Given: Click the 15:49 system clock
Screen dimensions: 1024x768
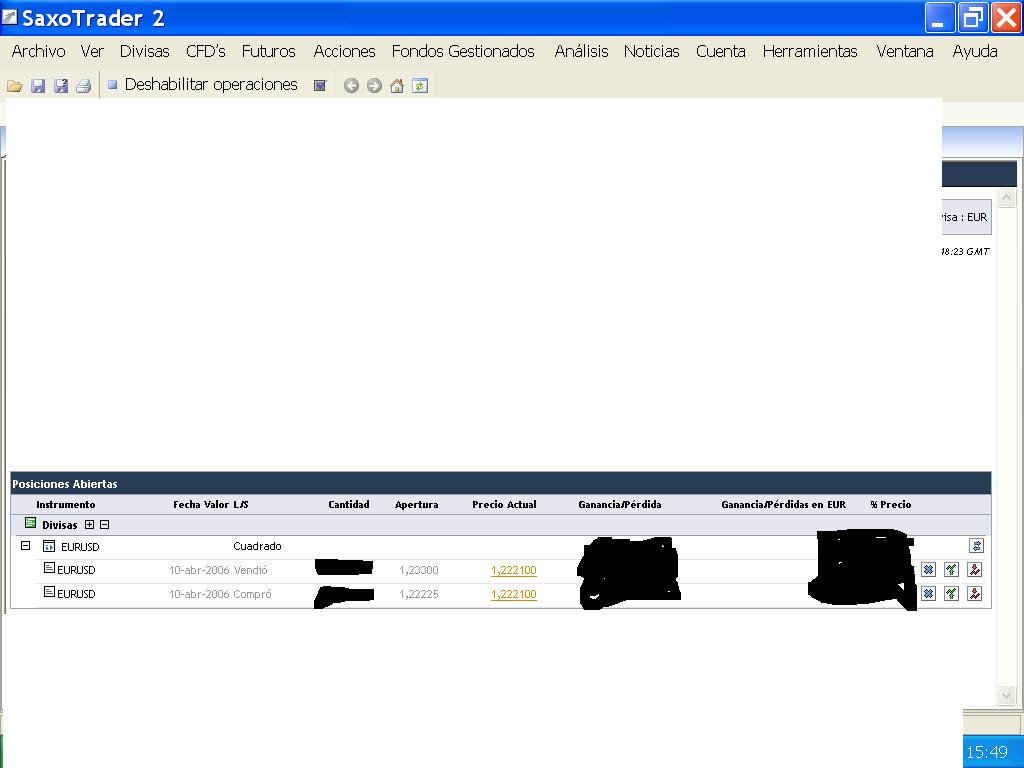Looking at the screenshot, I should click(x=987, y=752).
